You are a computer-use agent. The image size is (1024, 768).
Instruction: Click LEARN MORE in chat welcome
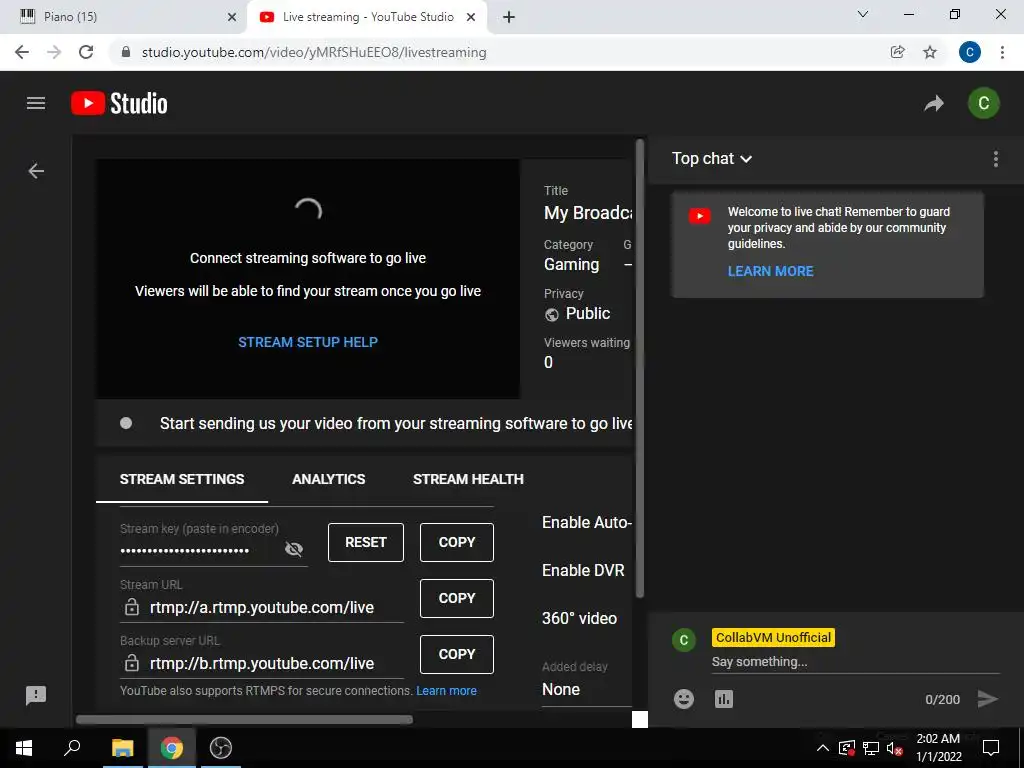pos(771,271)
